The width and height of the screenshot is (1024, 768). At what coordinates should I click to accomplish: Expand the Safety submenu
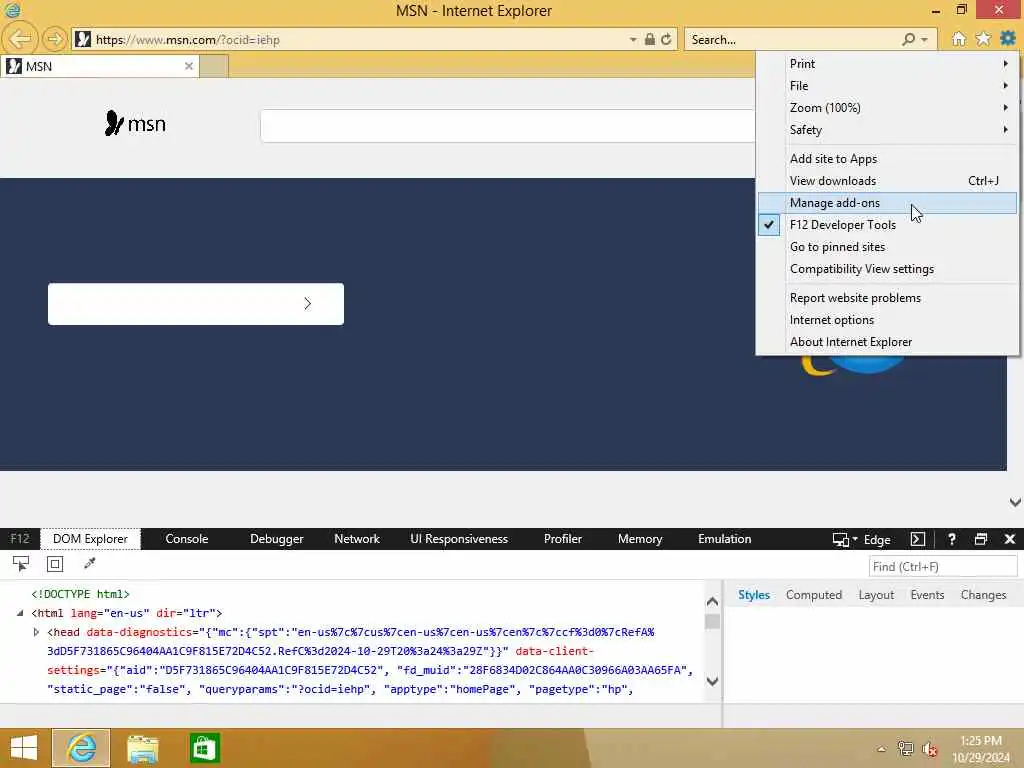click(x=888, y=129)
